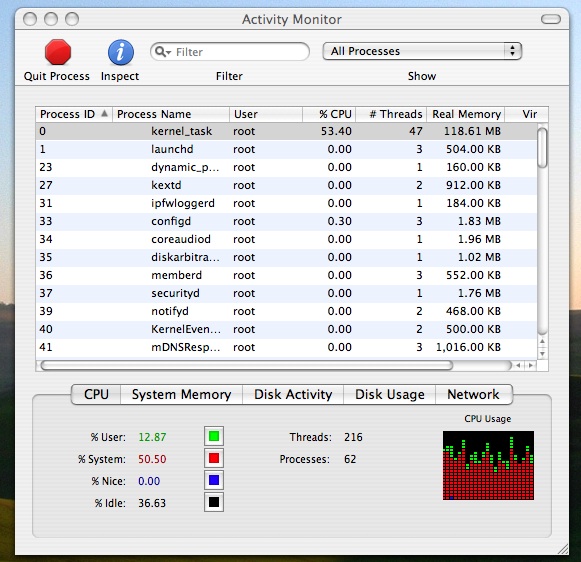Pick the red % System color swatch
Viewport: 581px width, 562px height.
click(x=214, y=458)
